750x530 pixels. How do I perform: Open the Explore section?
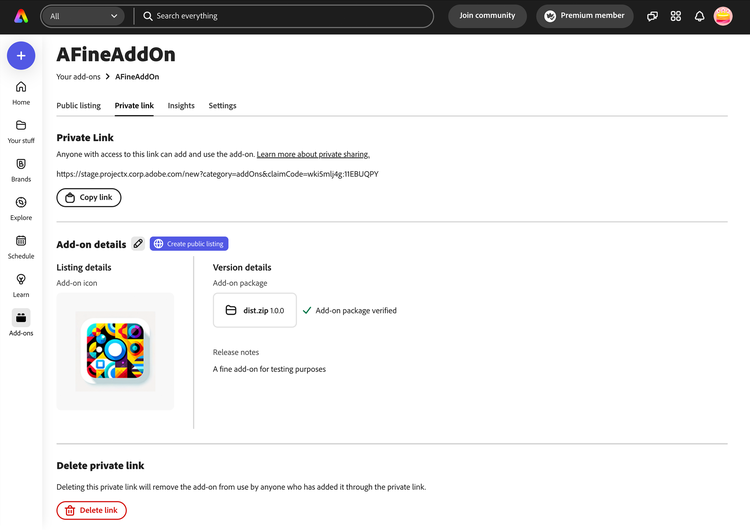coord(21,203)
